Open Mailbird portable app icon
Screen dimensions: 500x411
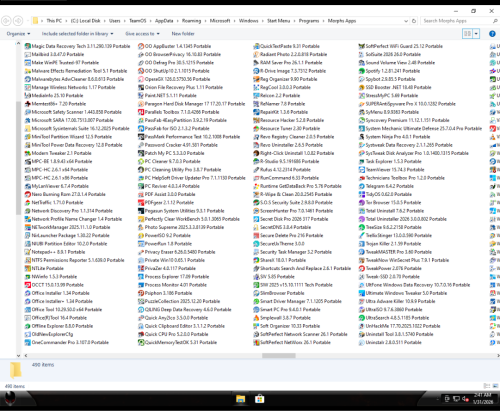28,54
